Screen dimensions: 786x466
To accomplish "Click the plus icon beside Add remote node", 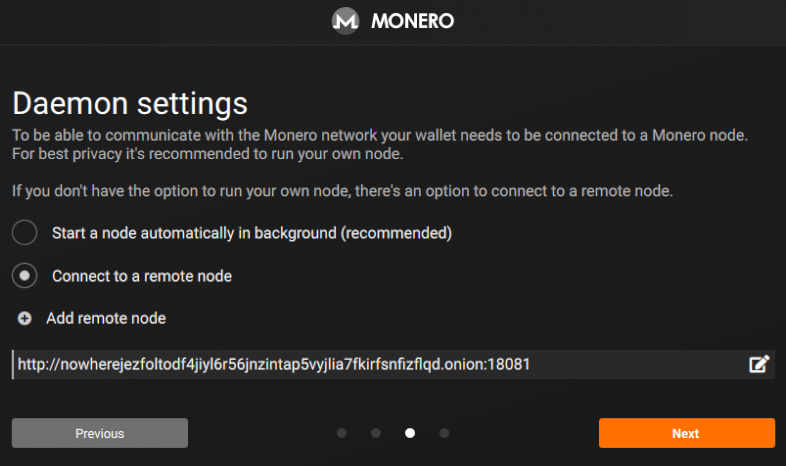I will point(25,318).
